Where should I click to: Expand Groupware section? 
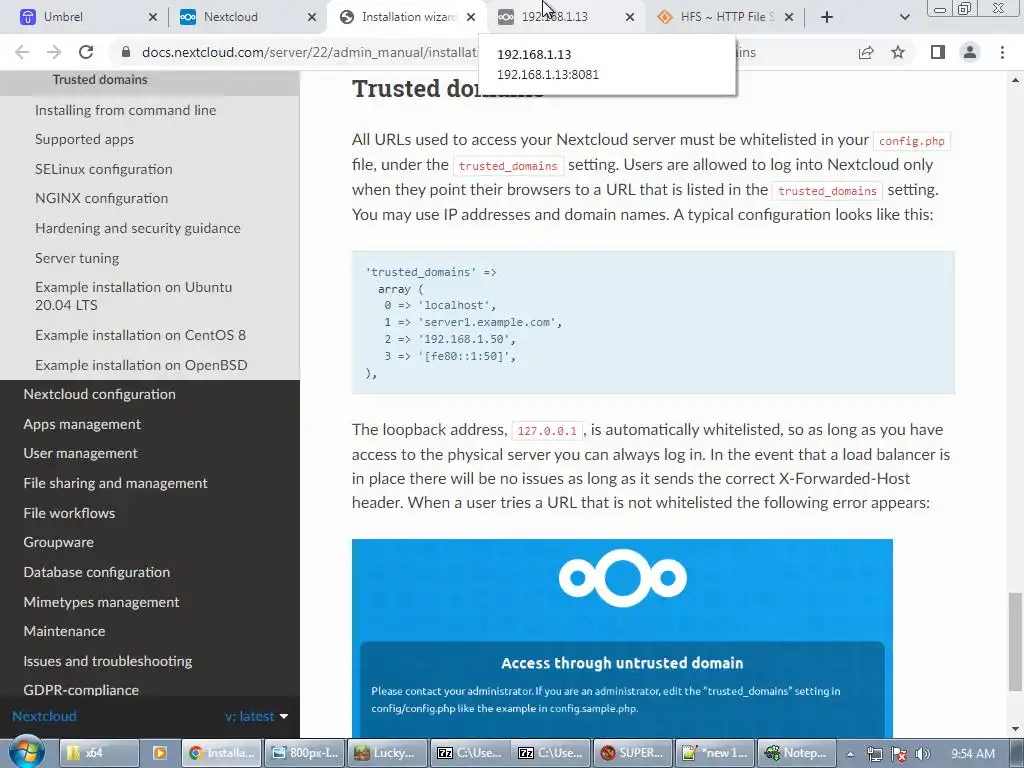pos(59,543)
